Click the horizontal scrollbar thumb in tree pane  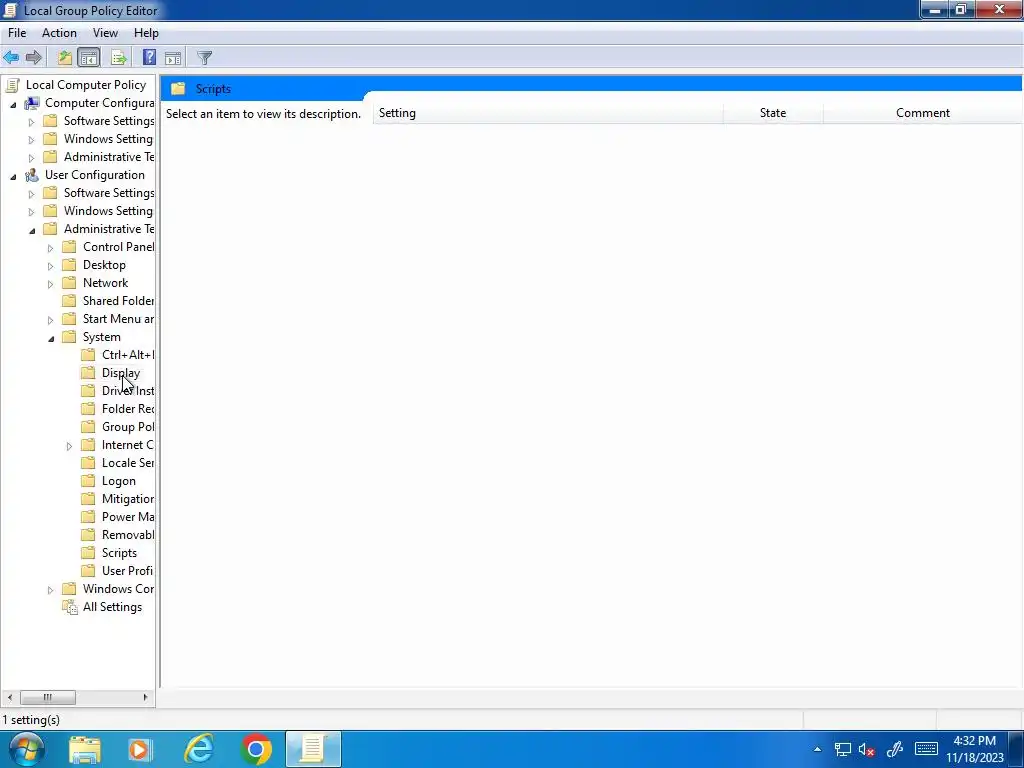tap(47, 697)
